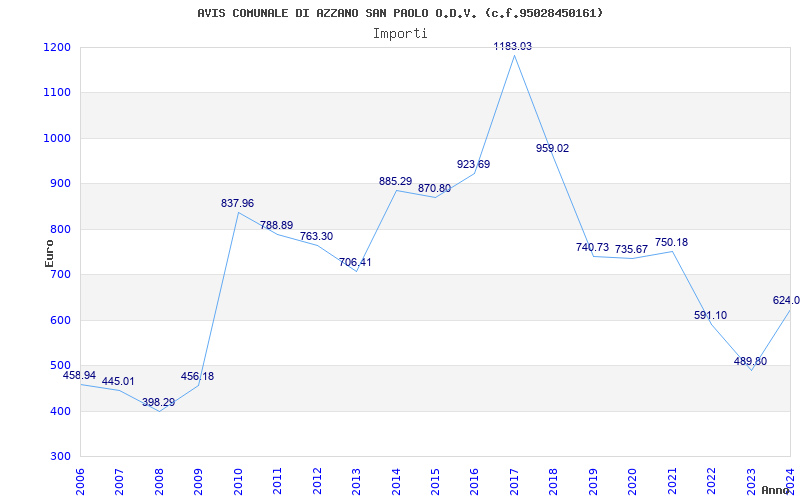The height and width of the screenshot is (500, 800).
Task: Select the 2021 year axis label
Action: 672,482
